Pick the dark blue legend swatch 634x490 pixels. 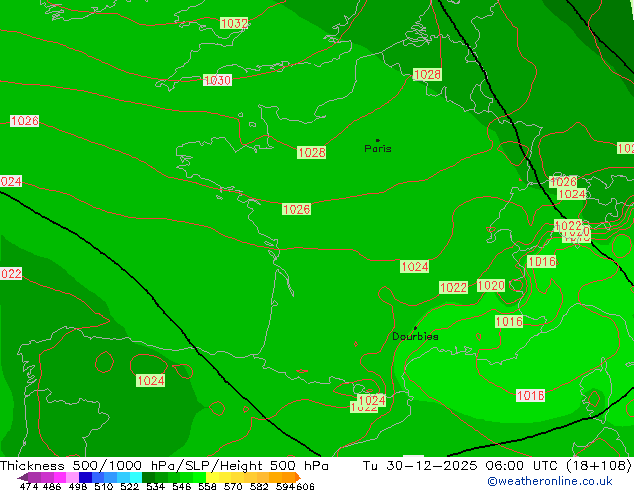(x=85, y=477)
